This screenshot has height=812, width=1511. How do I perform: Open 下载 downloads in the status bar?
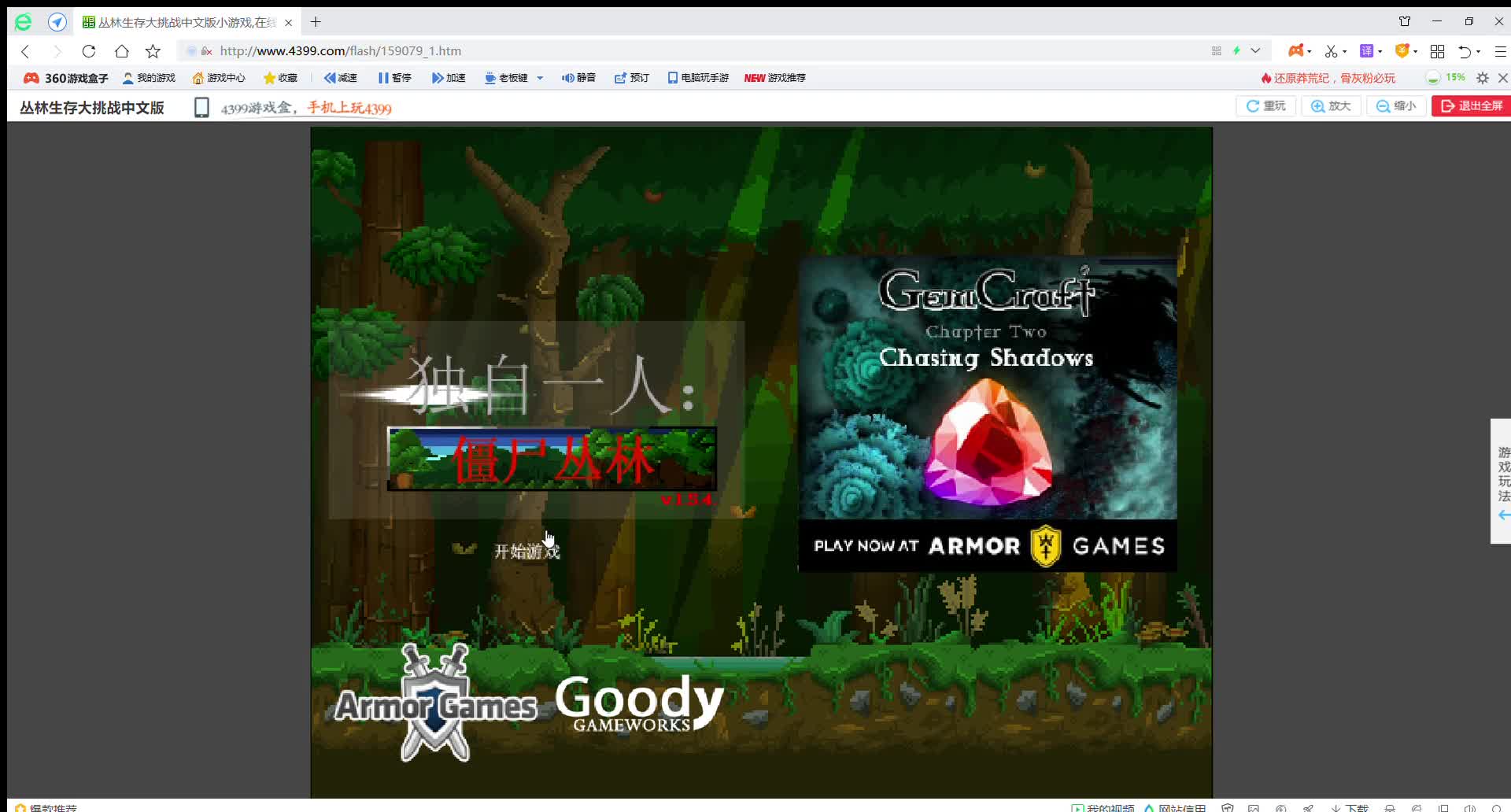(x=1350, y=807)
